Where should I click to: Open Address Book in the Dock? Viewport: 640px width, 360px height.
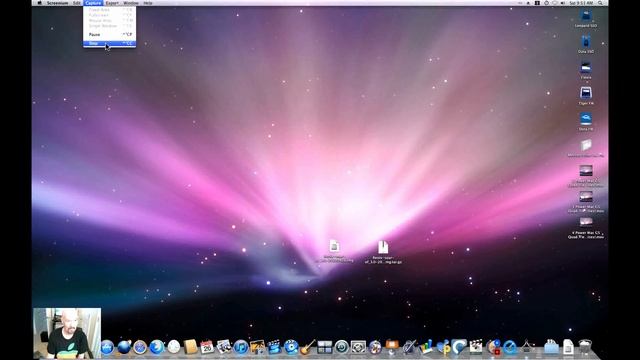tap(190, 347)
